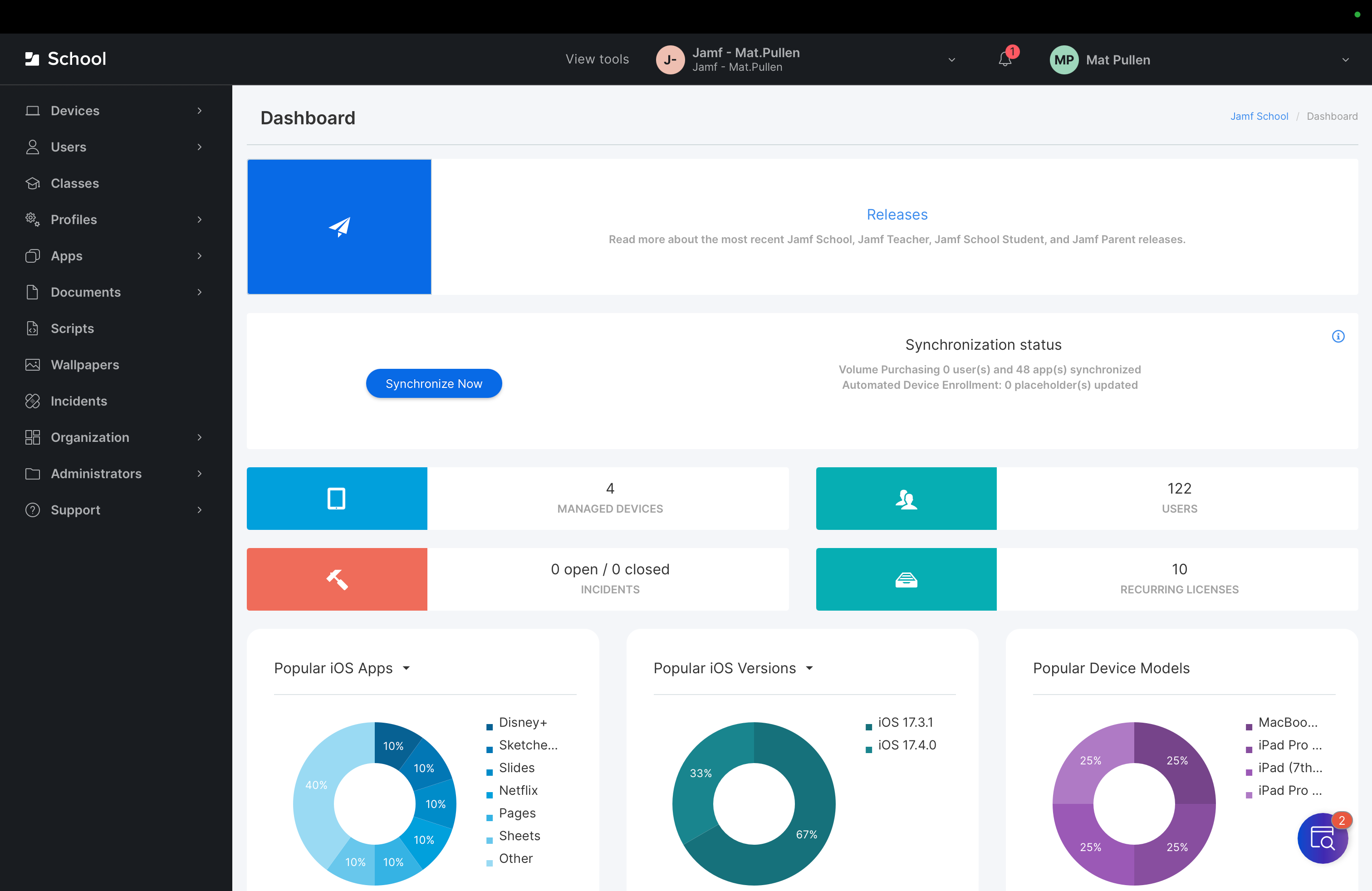Open the Popular iOS Apps dropdown

point(406,668)
